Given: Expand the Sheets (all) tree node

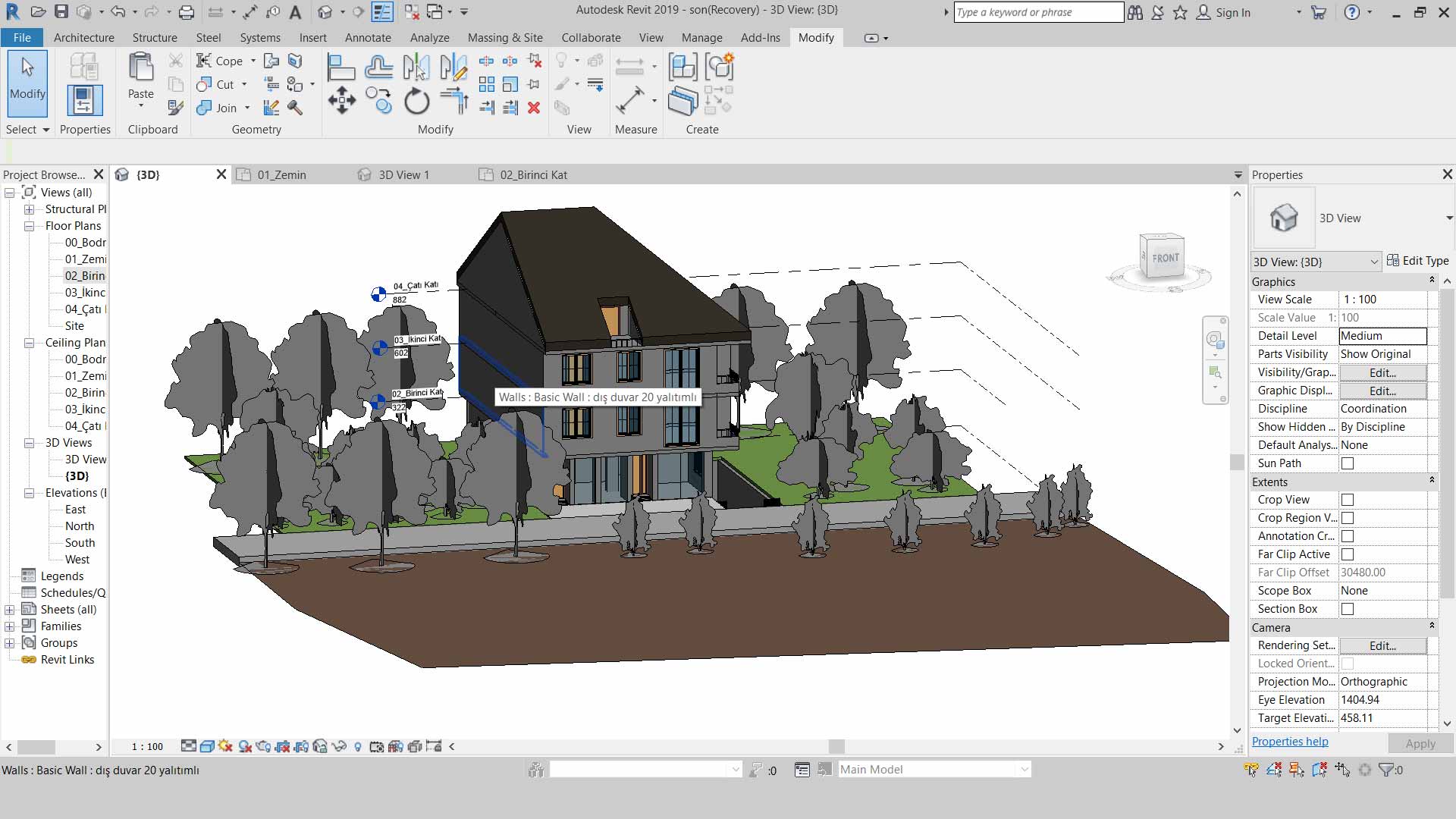Looking at the screenshot, I should 9,610.
